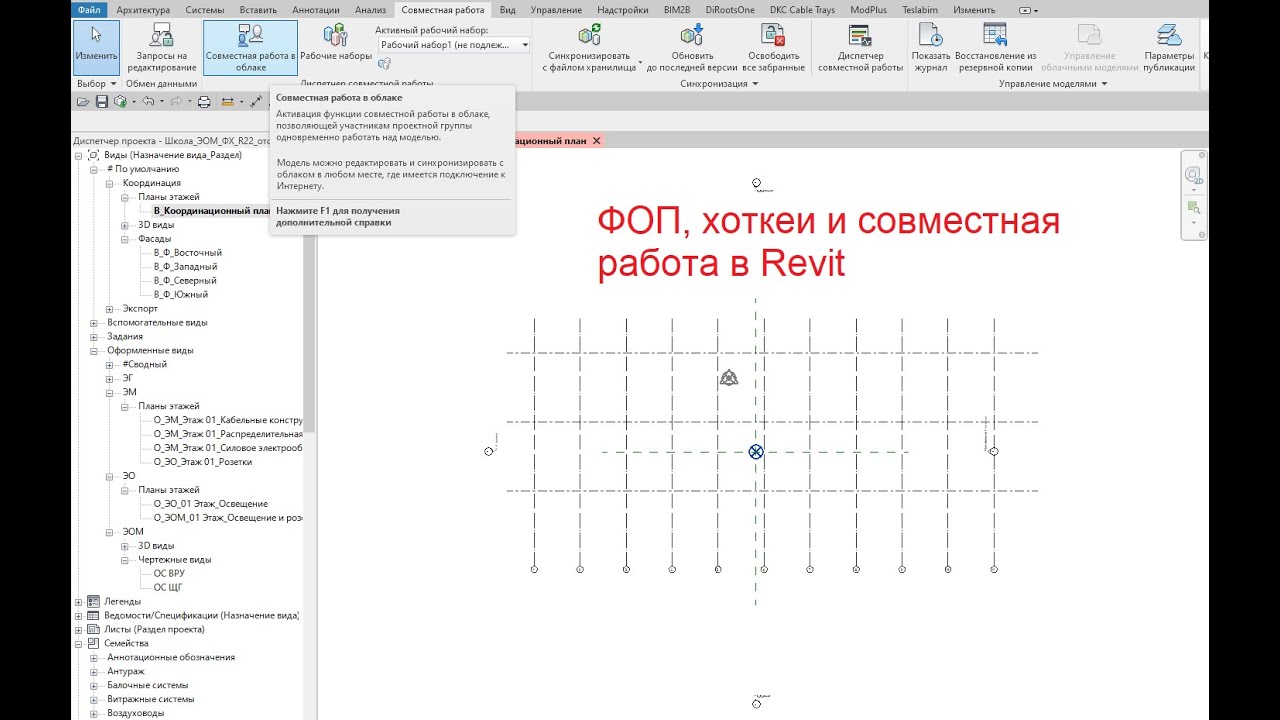
Task: Click Управление облачными моделями icon
Action: pos(1089,47)
